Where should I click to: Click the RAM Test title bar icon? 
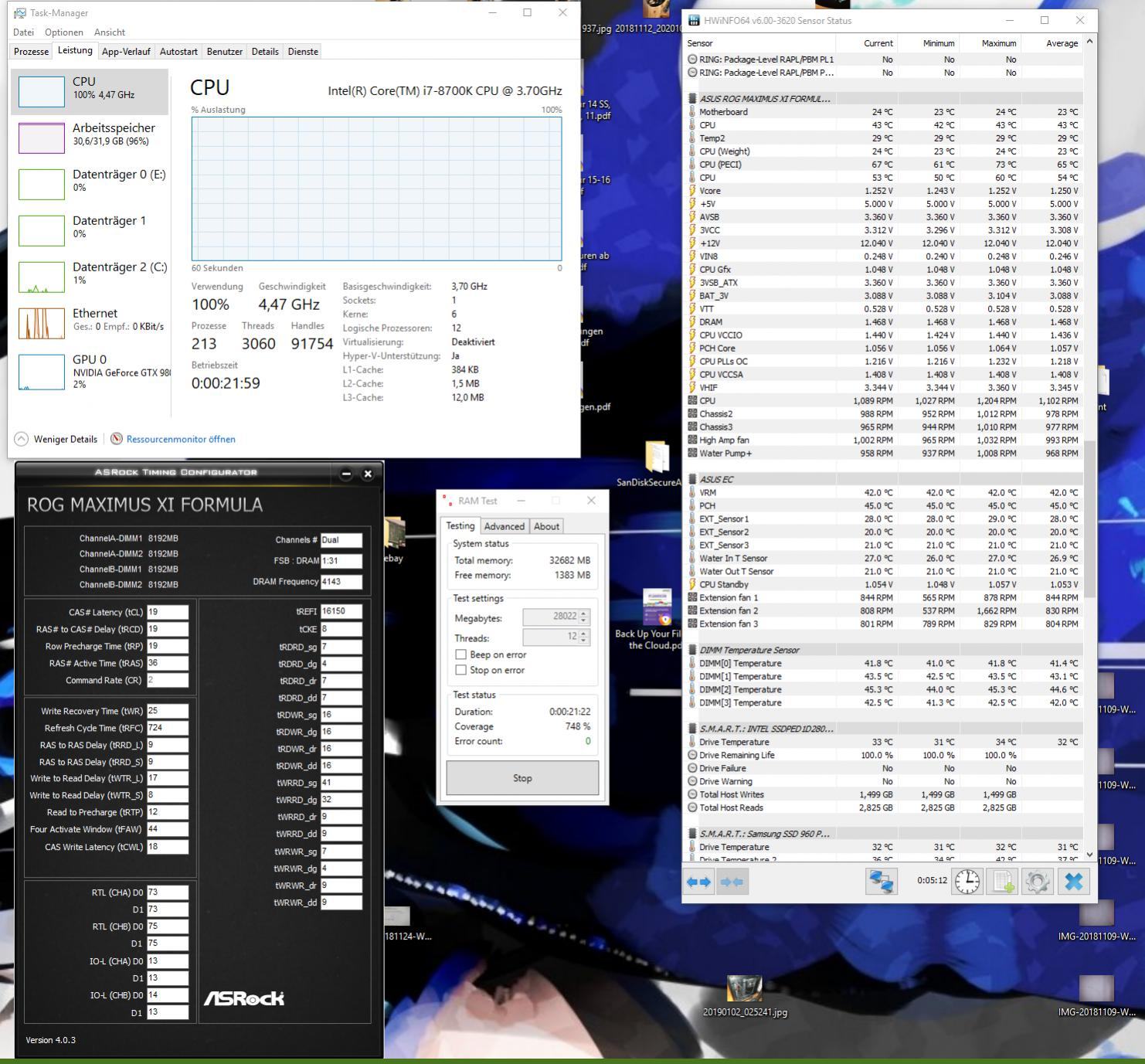pyautogui.click(x=447, y=501)
